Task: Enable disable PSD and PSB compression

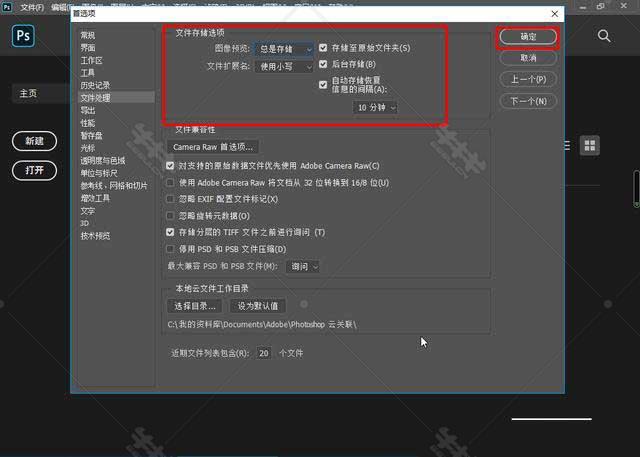Action: (170, 249)
